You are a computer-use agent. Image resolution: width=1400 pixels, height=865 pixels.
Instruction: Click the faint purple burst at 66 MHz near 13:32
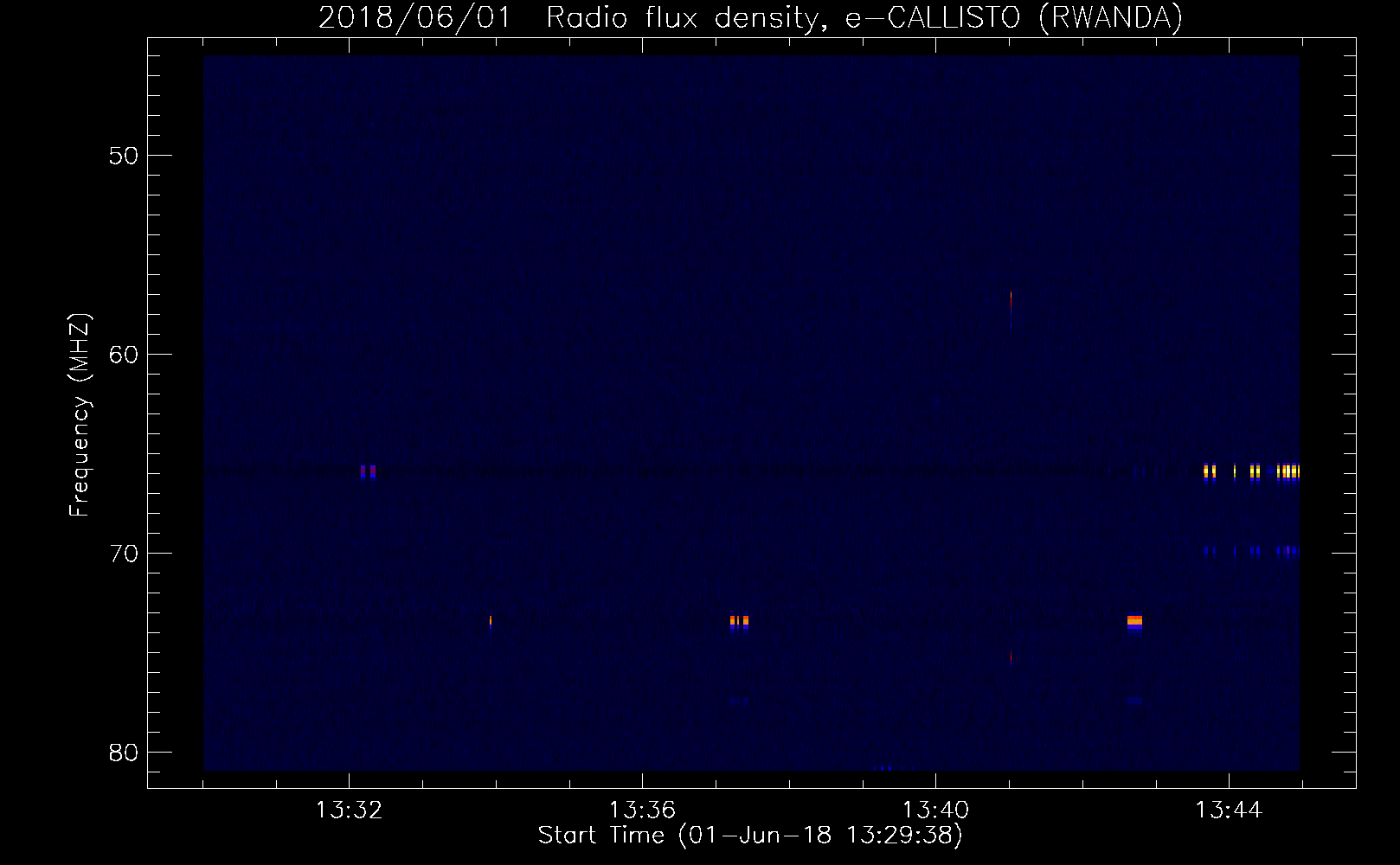[368, 471]
